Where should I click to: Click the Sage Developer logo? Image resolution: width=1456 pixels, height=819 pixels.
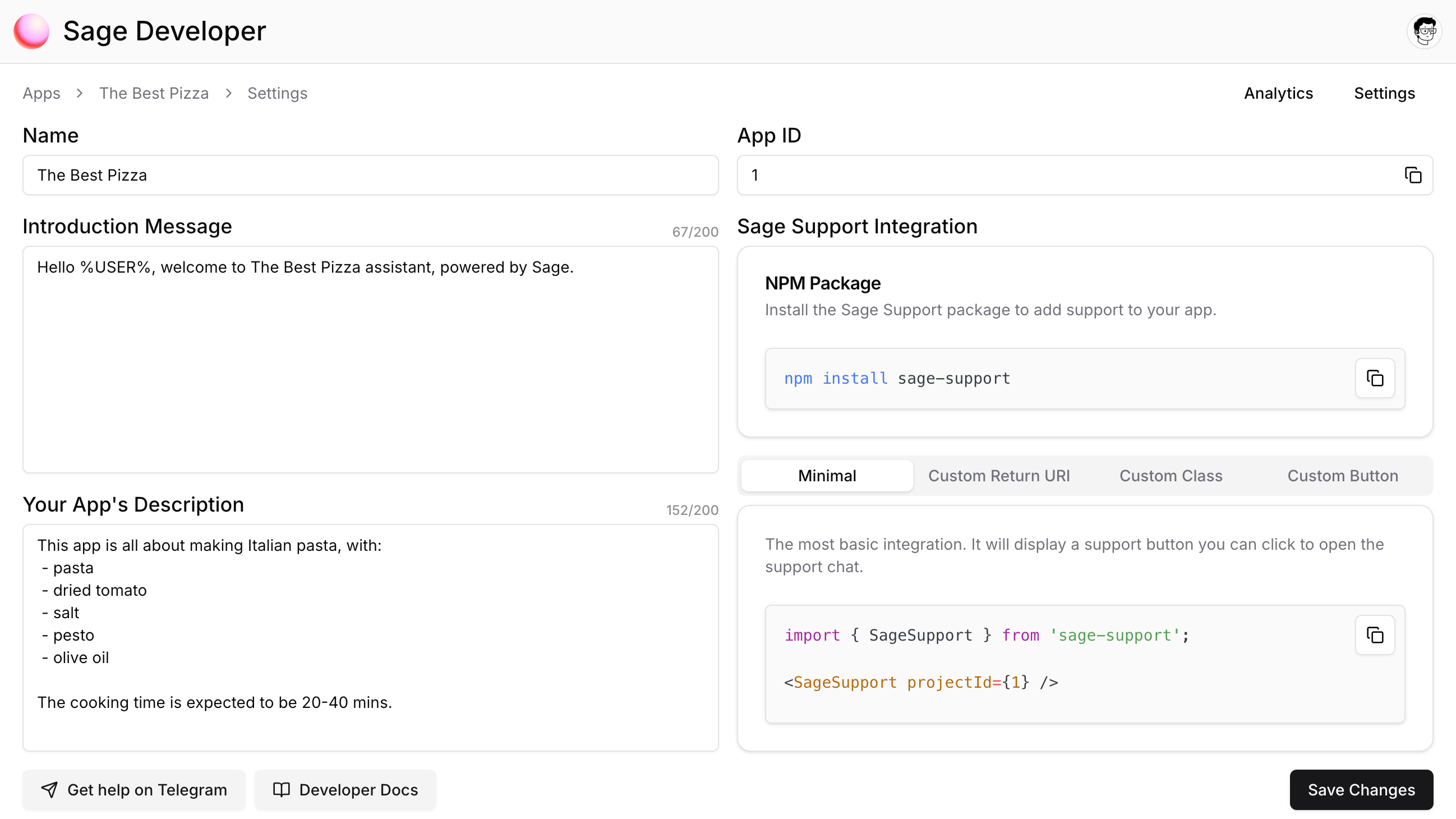click(x=31, y=31)
